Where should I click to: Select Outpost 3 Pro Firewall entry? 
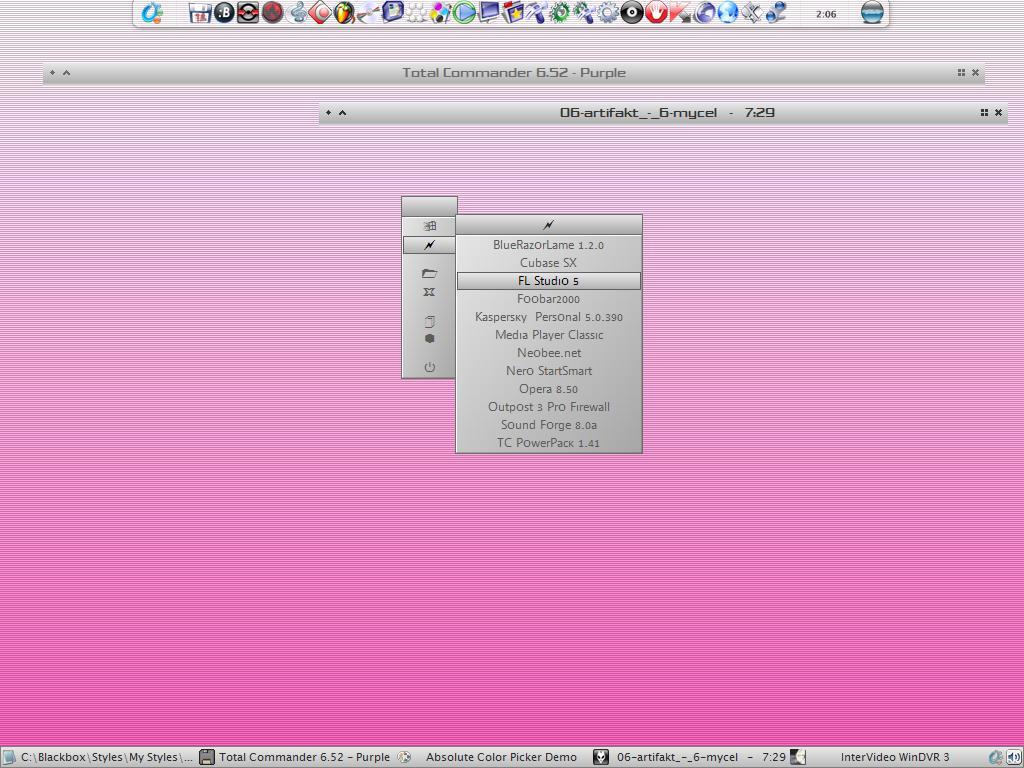click(549, 406)
